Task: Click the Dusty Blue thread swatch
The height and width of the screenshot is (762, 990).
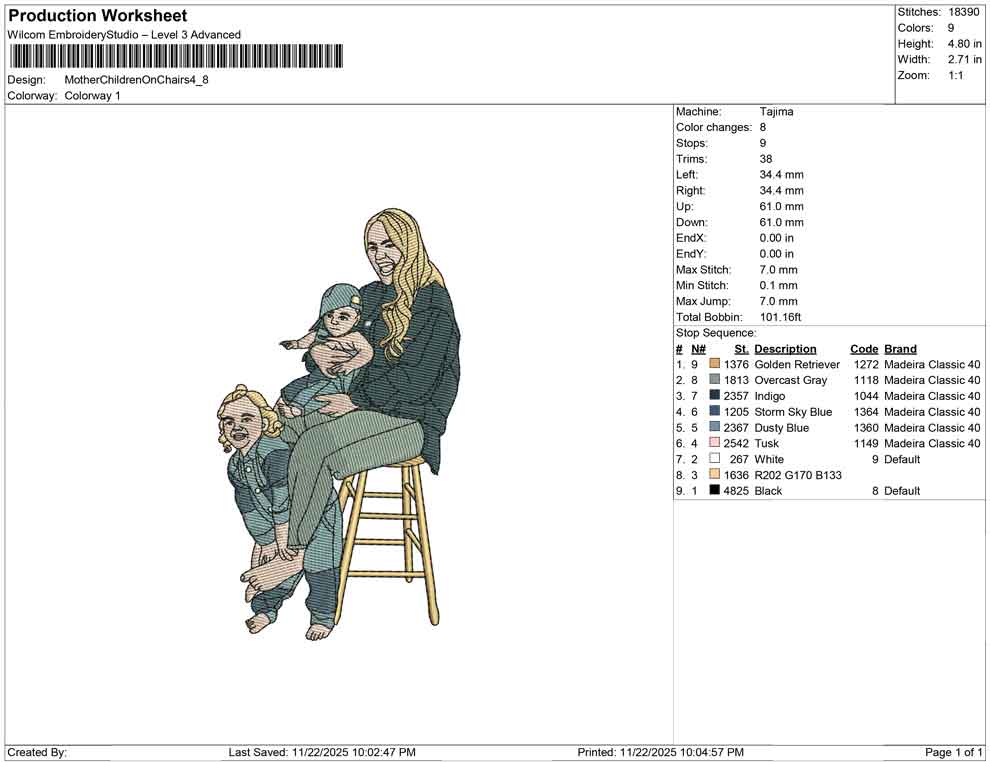Action: pyautogui.click(x=714, y=427)
